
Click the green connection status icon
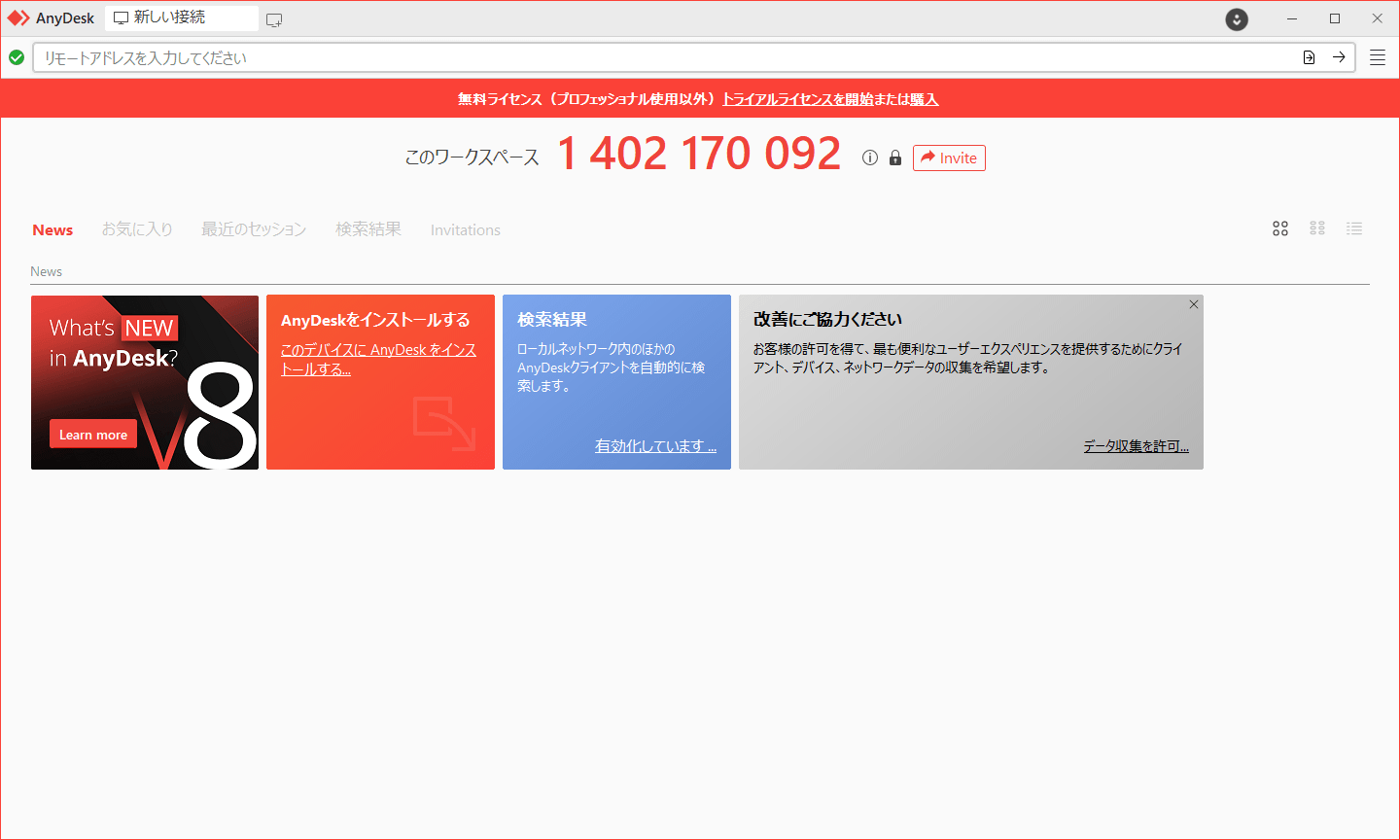(17, 57)
